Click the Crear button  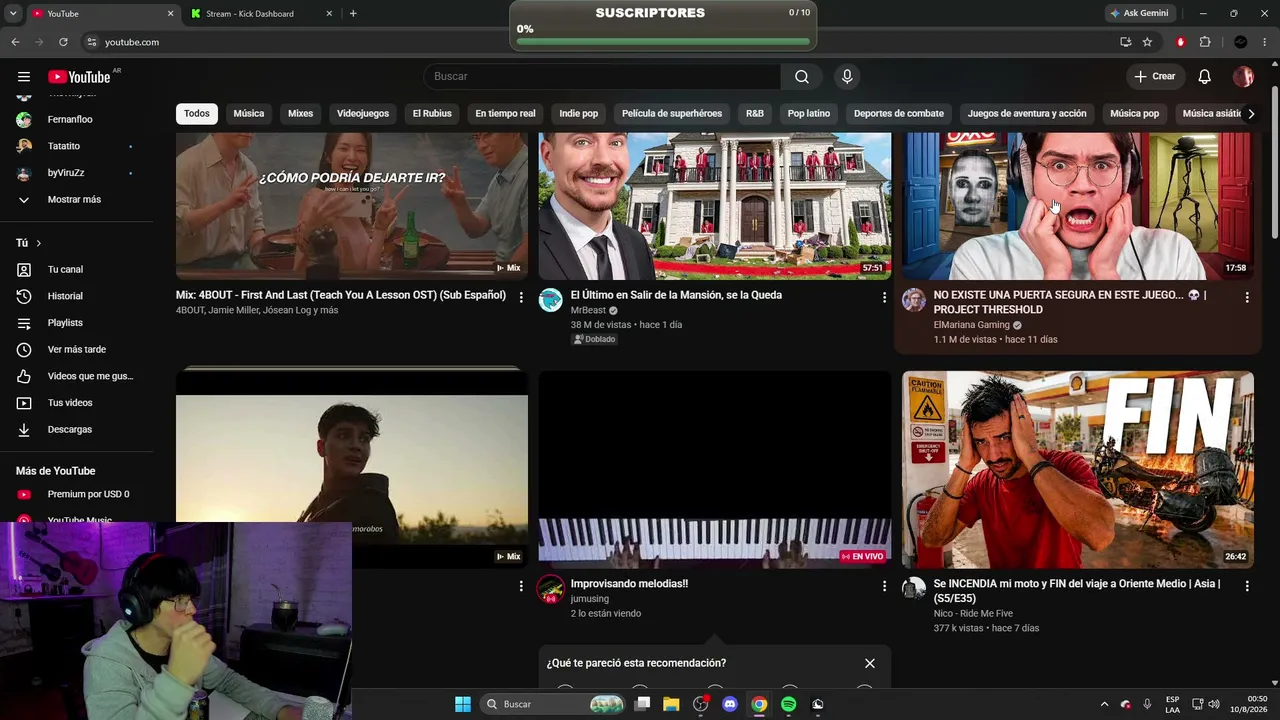pyautogui.click(x=1155, y=77)
